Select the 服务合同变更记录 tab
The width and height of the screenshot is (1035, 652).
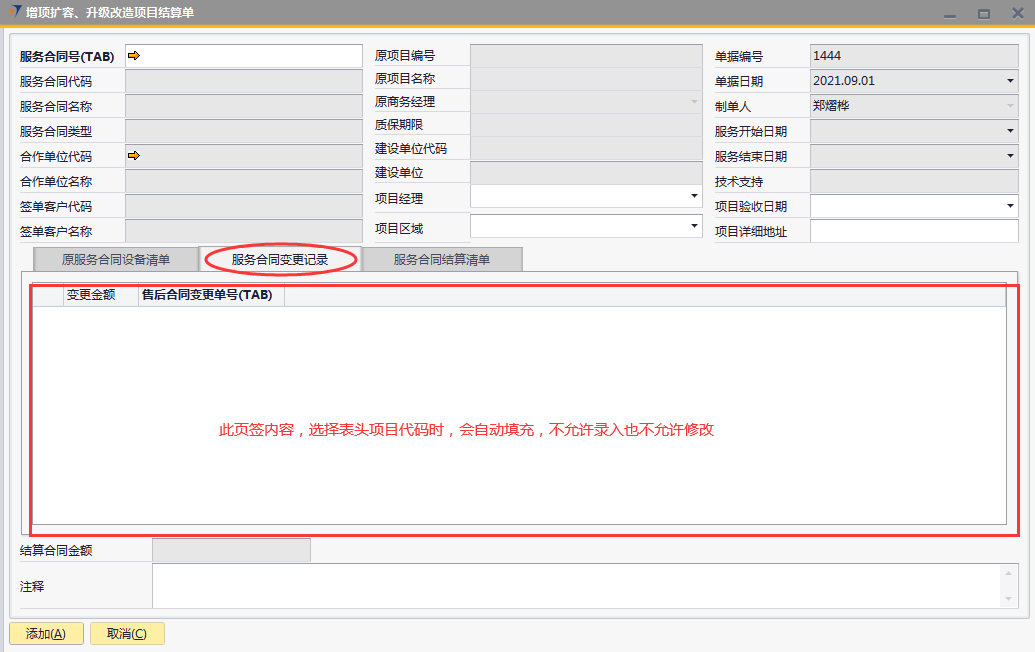pyautogui.click(x=280, y=260)
